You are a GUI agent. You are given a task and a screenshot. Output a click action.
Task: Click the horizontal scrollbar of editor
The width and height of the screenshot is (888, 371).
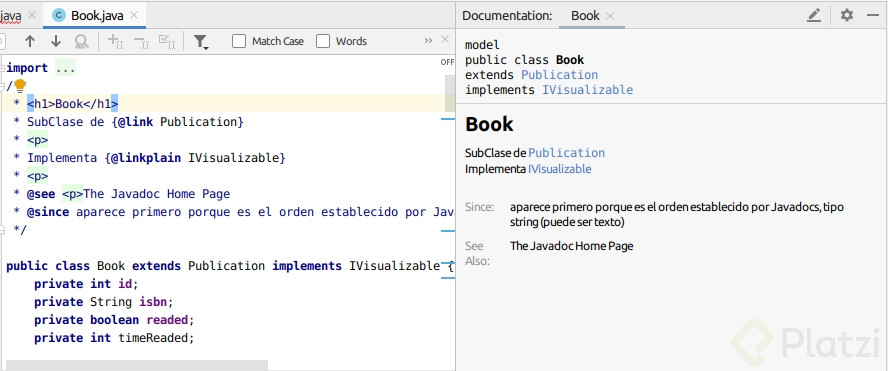[x=137, y=365]
